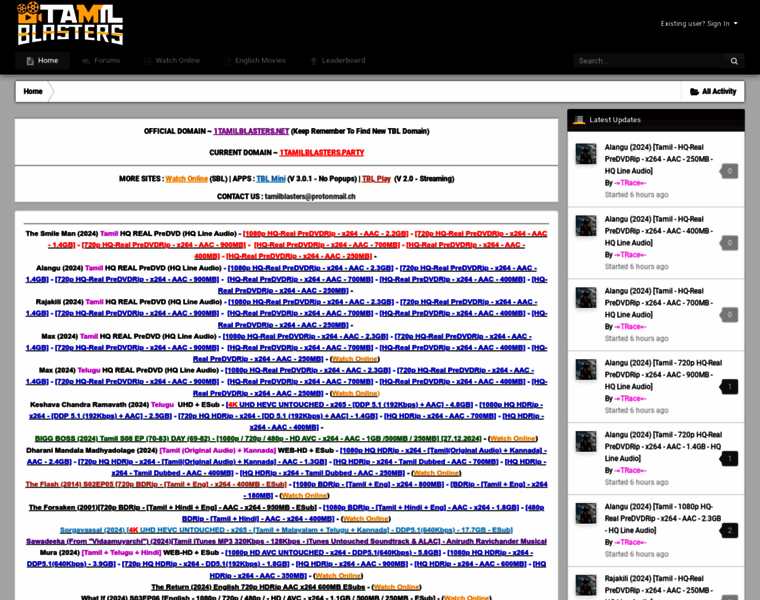Click the Home breadcrumb
760x600 pixels.
click(x=33, y=91)
